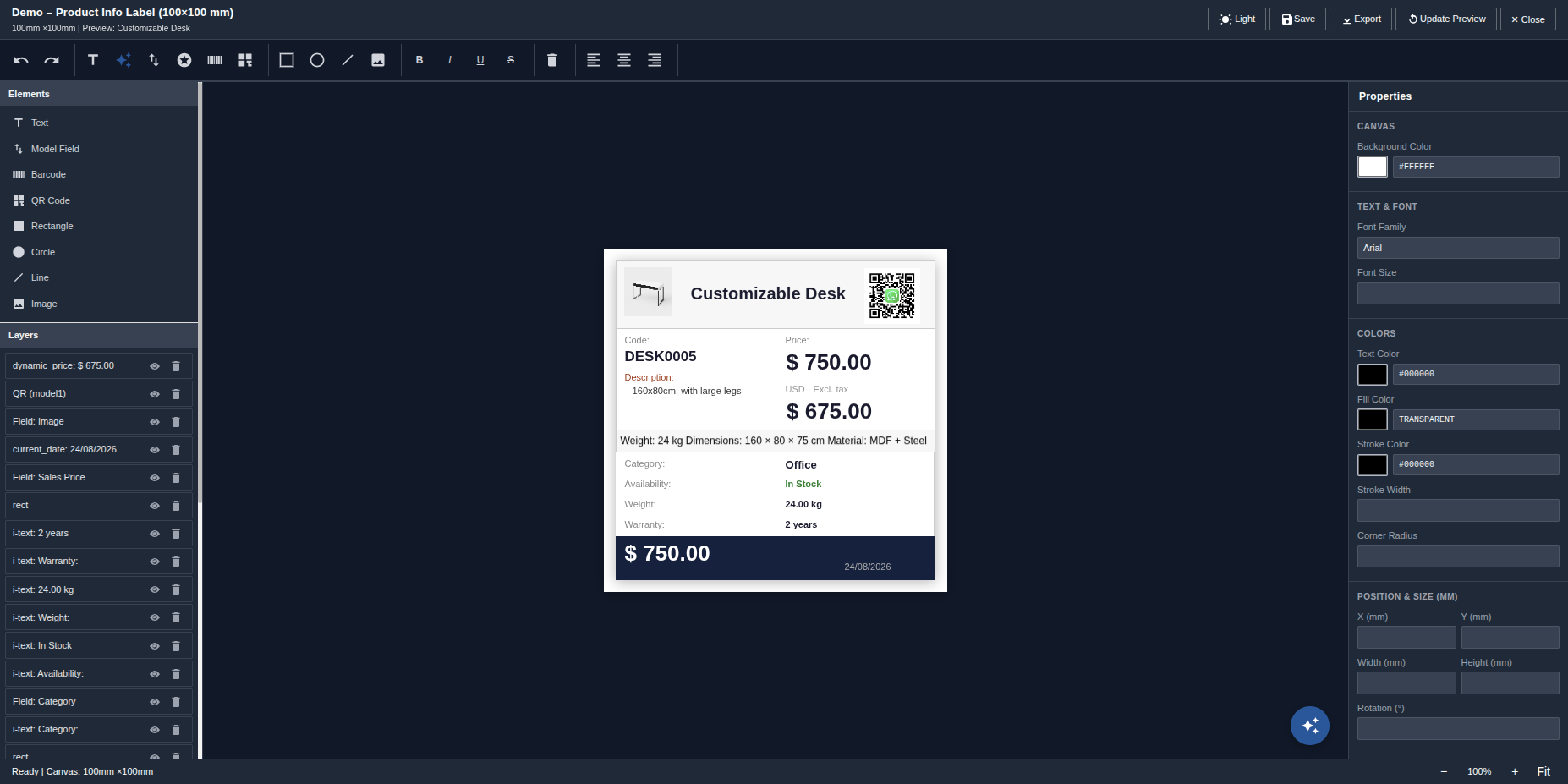The height and width of the screenshot is (784, 1568).
Task: Toggle visibility of i-text: 2 years layer
Action: pyautogui.click(x=155, y=534)
